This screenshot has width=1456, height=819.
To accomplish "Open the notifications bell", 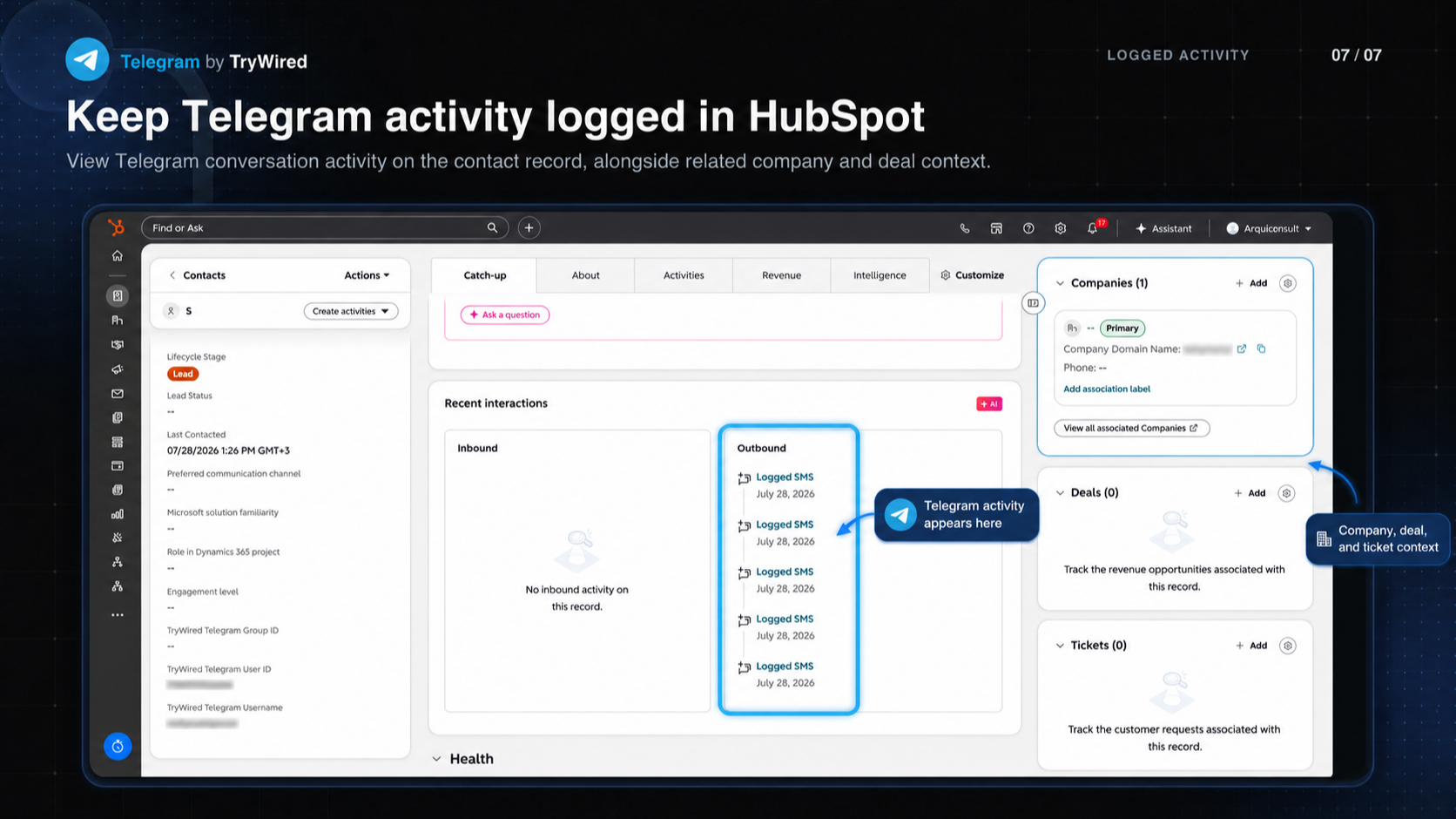I will (x=1092, y=228).
